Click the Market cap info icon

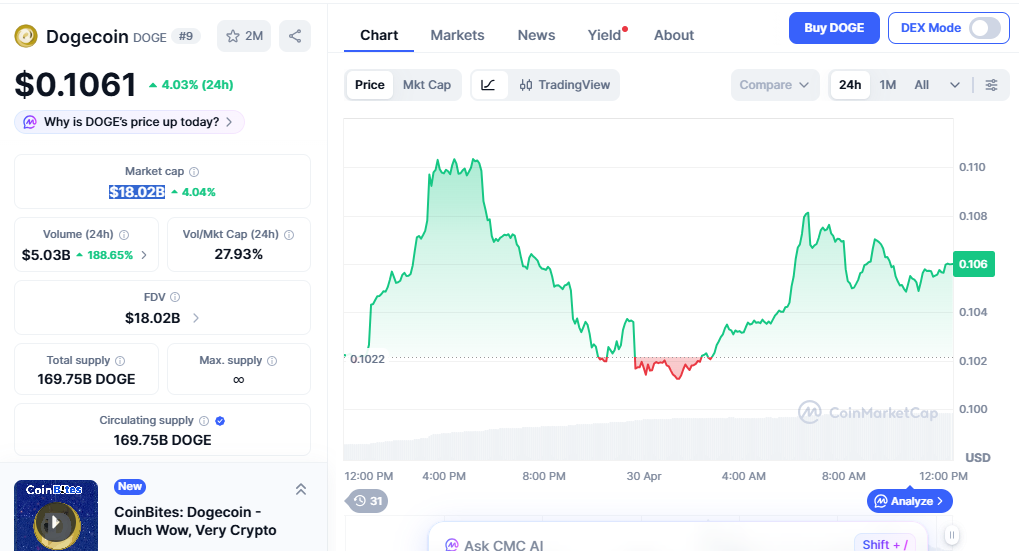(194, 172)
